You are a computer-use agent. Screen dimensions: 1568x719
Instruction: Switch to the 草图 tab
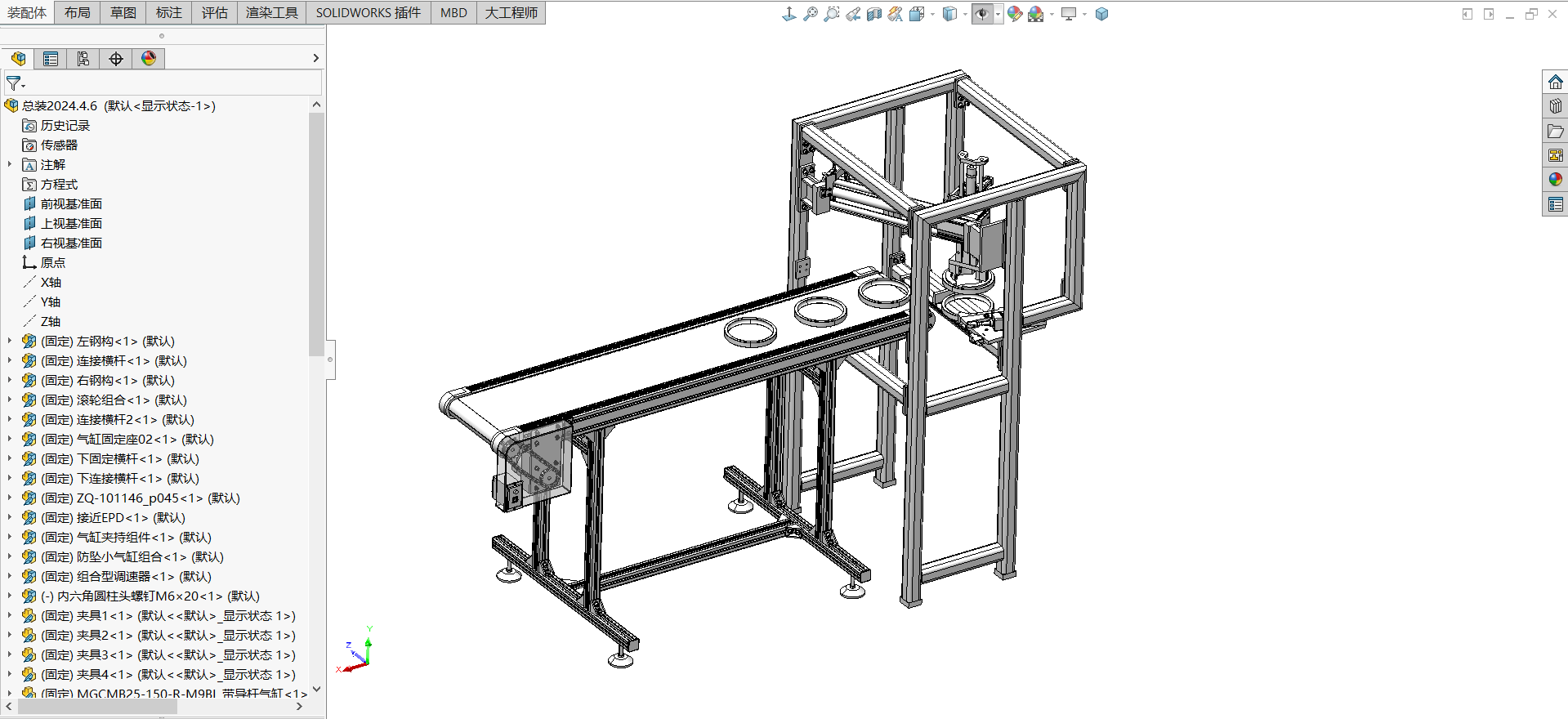[x=123, y=12]
